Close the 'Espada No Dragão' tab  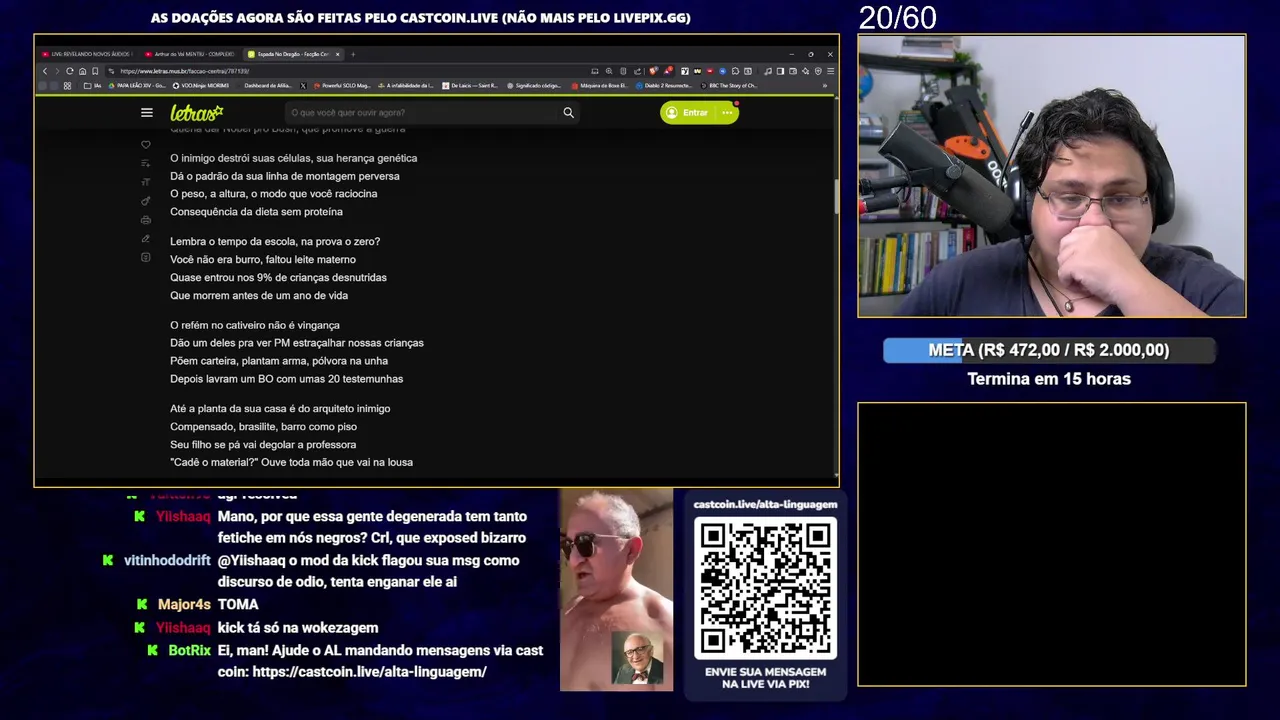(337, 54)
